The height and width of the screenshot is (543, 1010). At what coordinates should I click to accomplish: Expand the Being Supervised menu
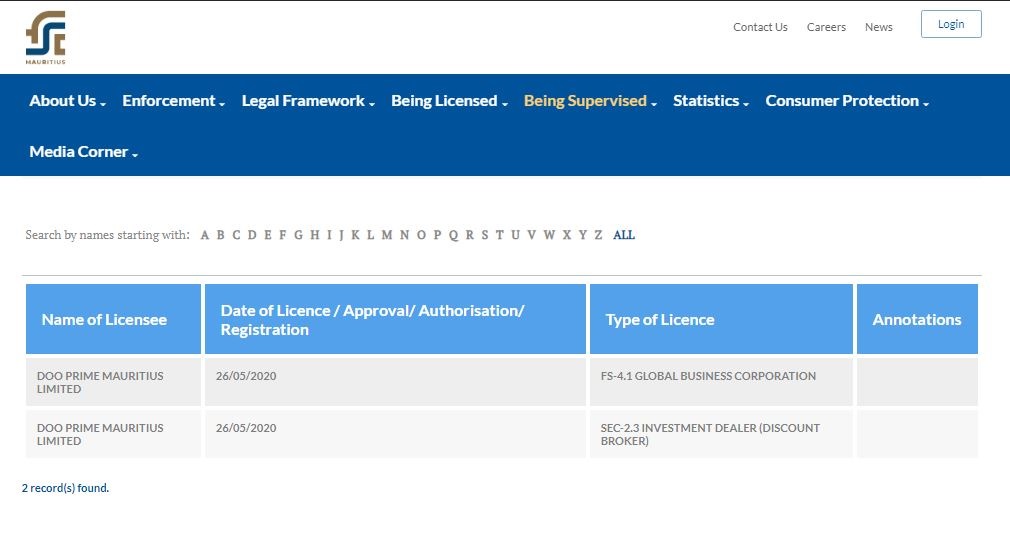590,100
